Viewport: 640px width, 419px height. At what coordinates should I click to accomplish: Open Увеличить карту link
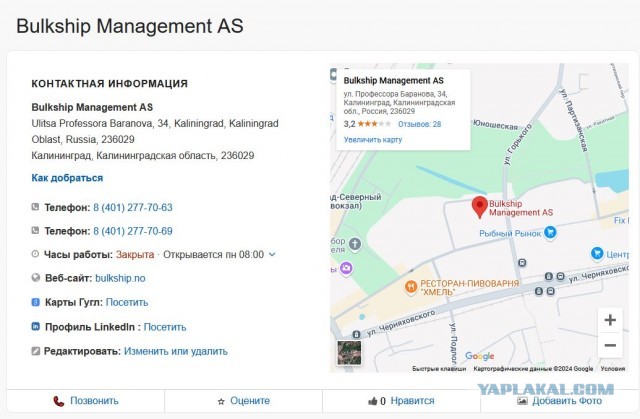click(373, 140)
